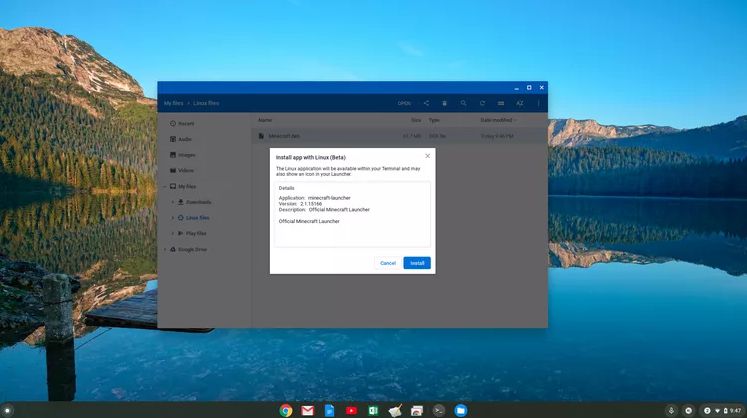Click the Recent clock icon in sidebar
Image resolution: width=747 pixels, height=418 pixels.
coord(173,123)
